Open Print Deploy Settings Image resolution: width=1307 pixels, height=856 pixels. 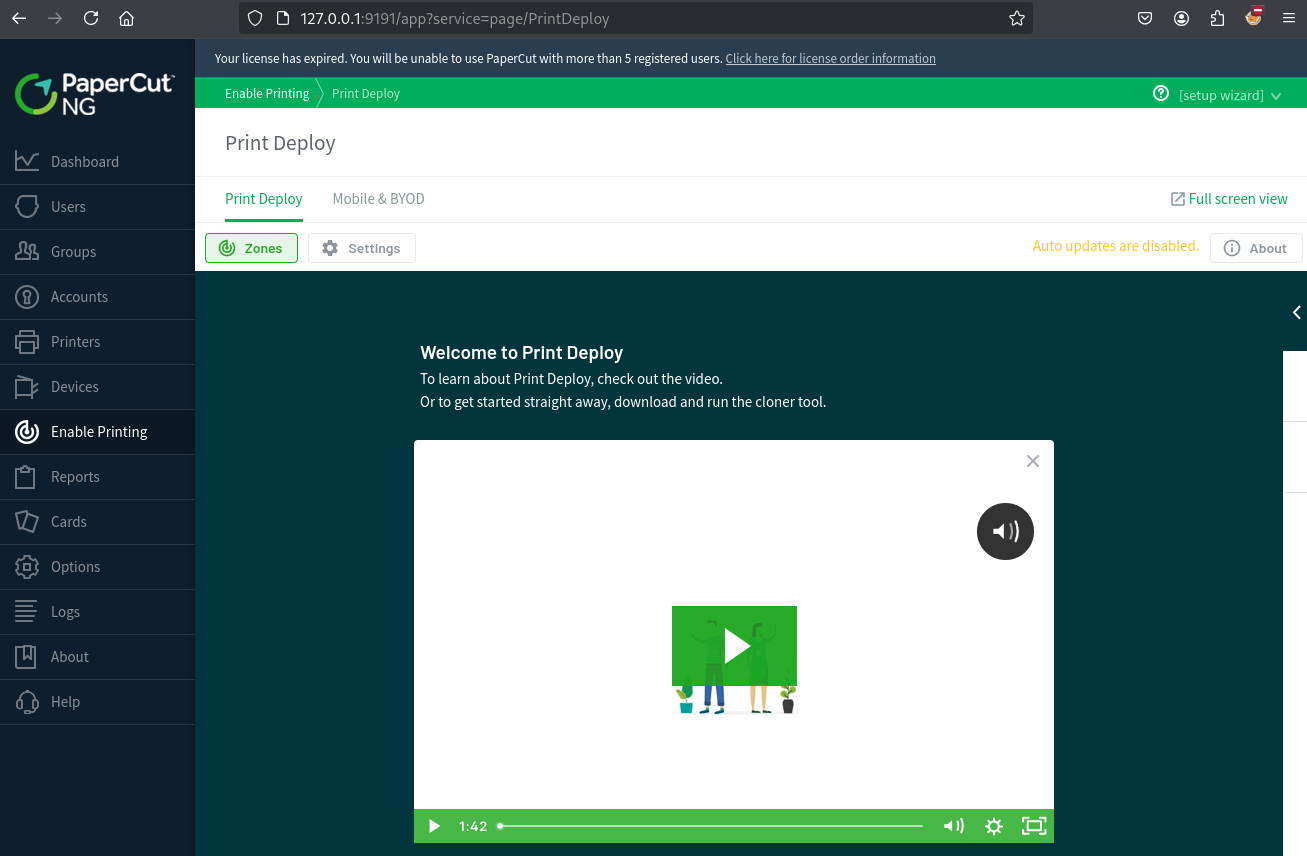pos(361,248)
